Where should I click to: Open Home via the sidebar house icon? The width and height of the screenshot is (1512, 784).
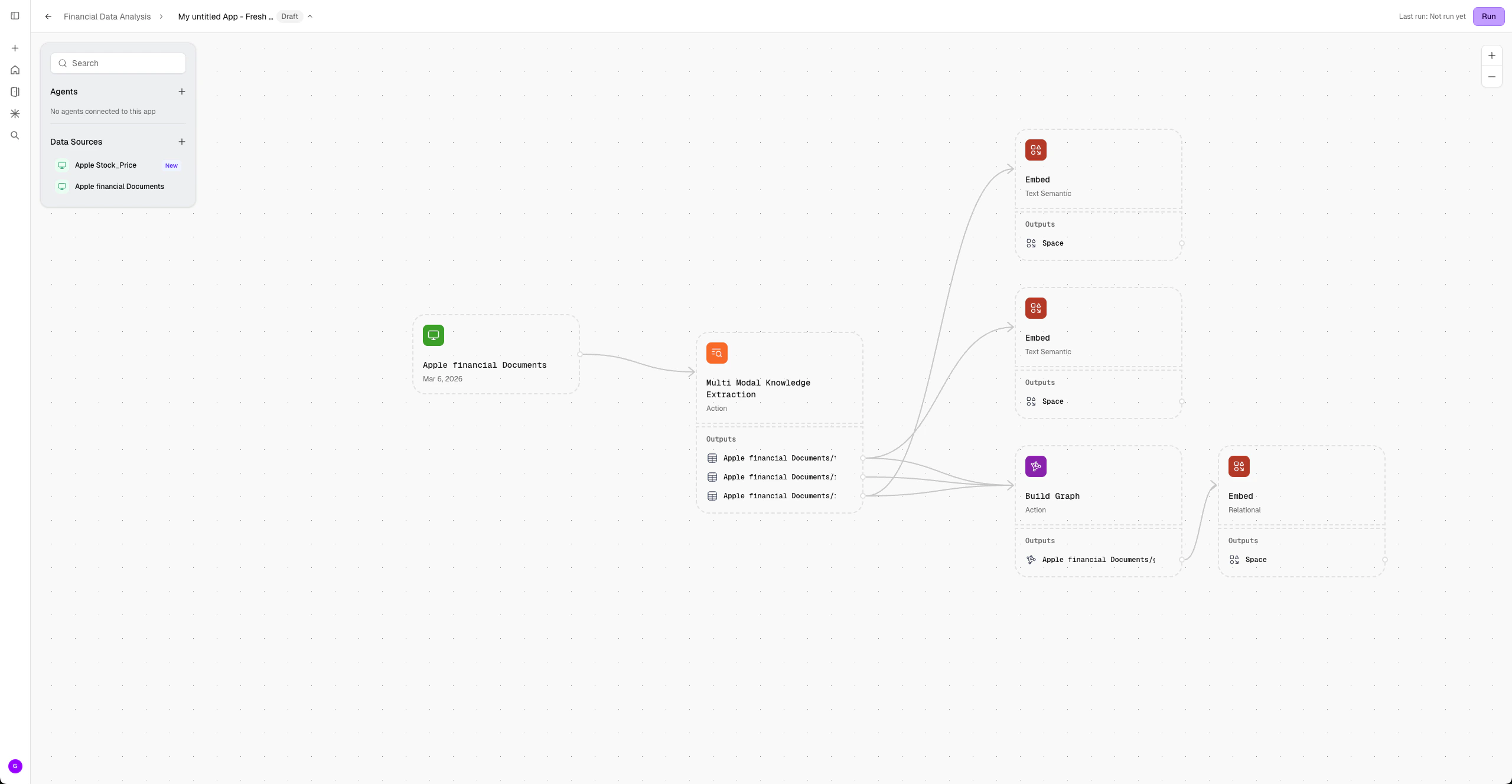click(15, 69)
